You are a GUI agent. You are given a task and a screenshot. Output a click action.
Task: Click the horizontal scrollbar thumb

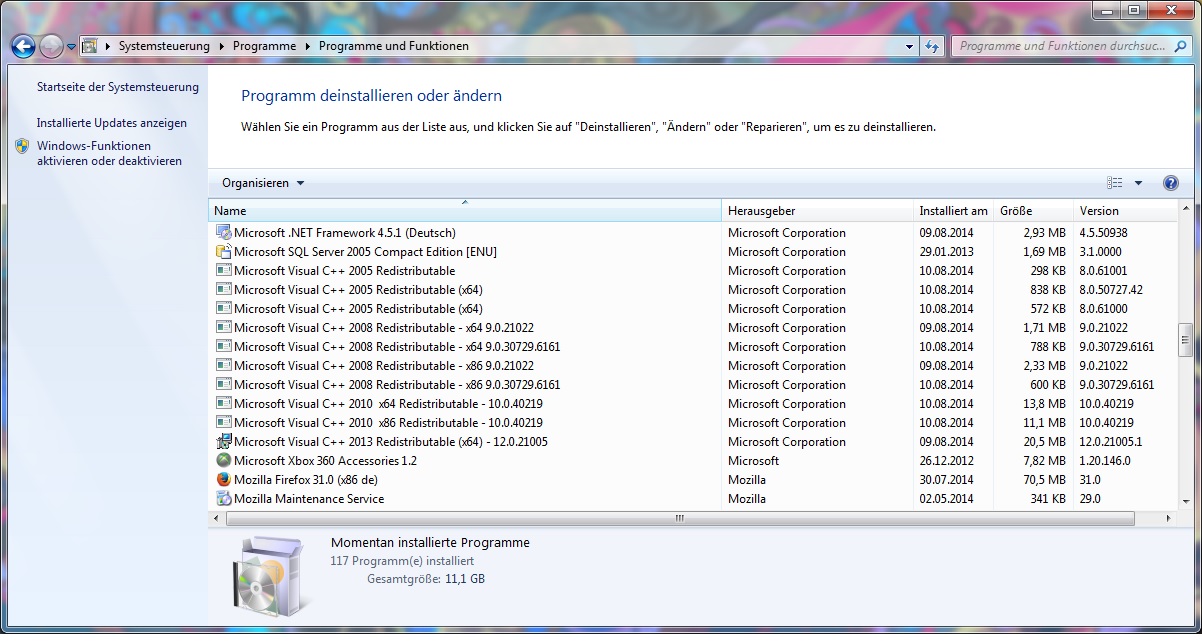click(x=680, y=518)
